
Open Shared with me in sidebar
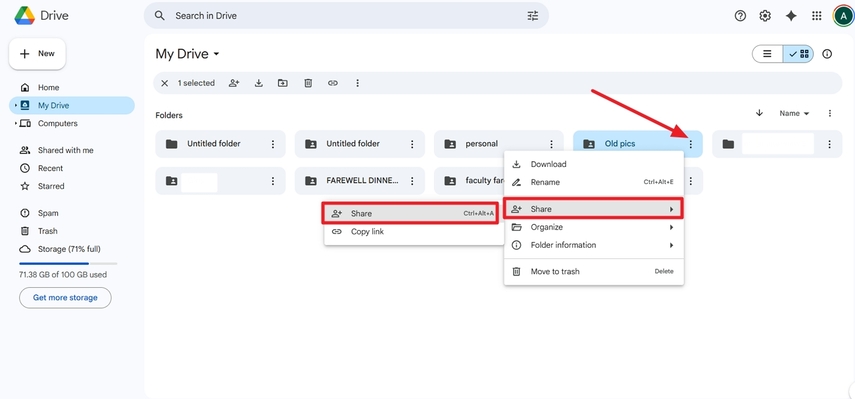click(71, 150)
